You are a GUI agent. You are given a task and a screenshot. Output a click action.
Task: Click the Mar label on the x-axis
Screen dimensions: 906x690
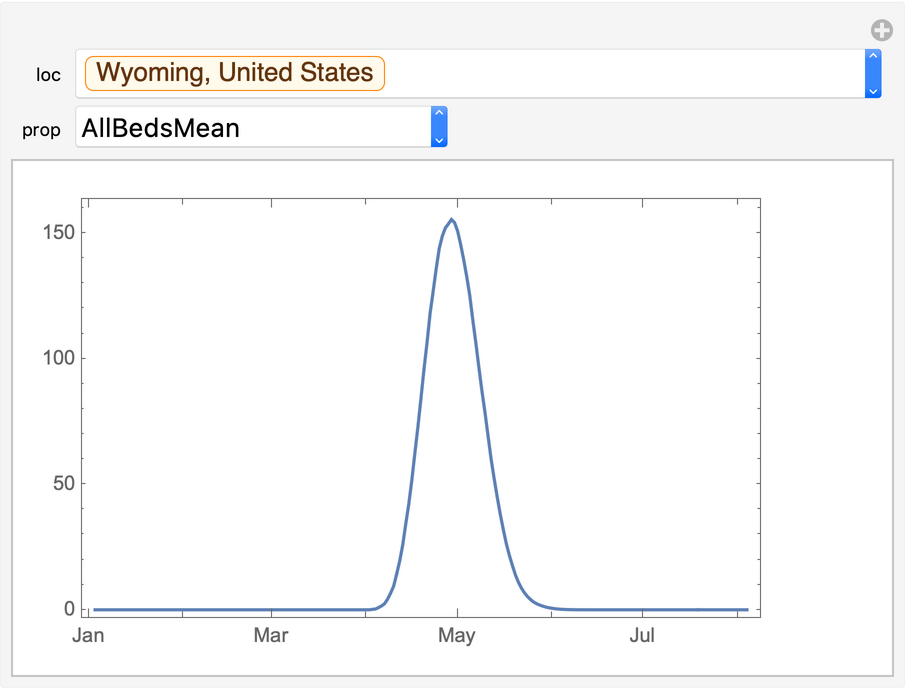click(271, 636)
